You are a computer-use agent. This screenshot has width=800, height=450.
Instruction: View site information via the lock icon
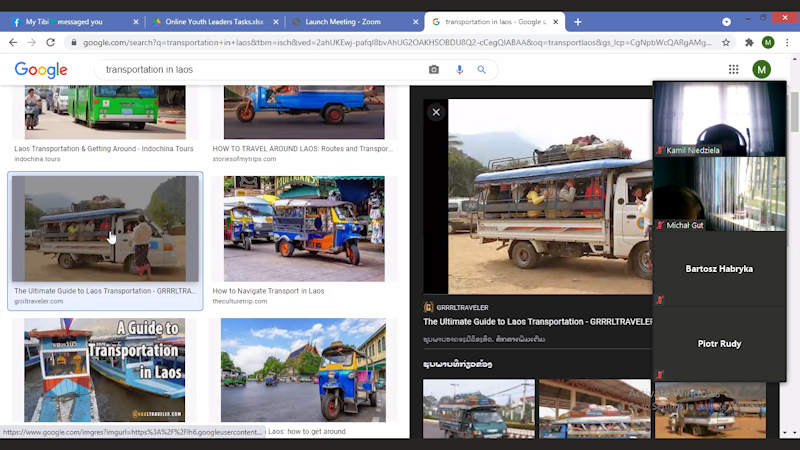pyautogui.click(x=74, y=43)
